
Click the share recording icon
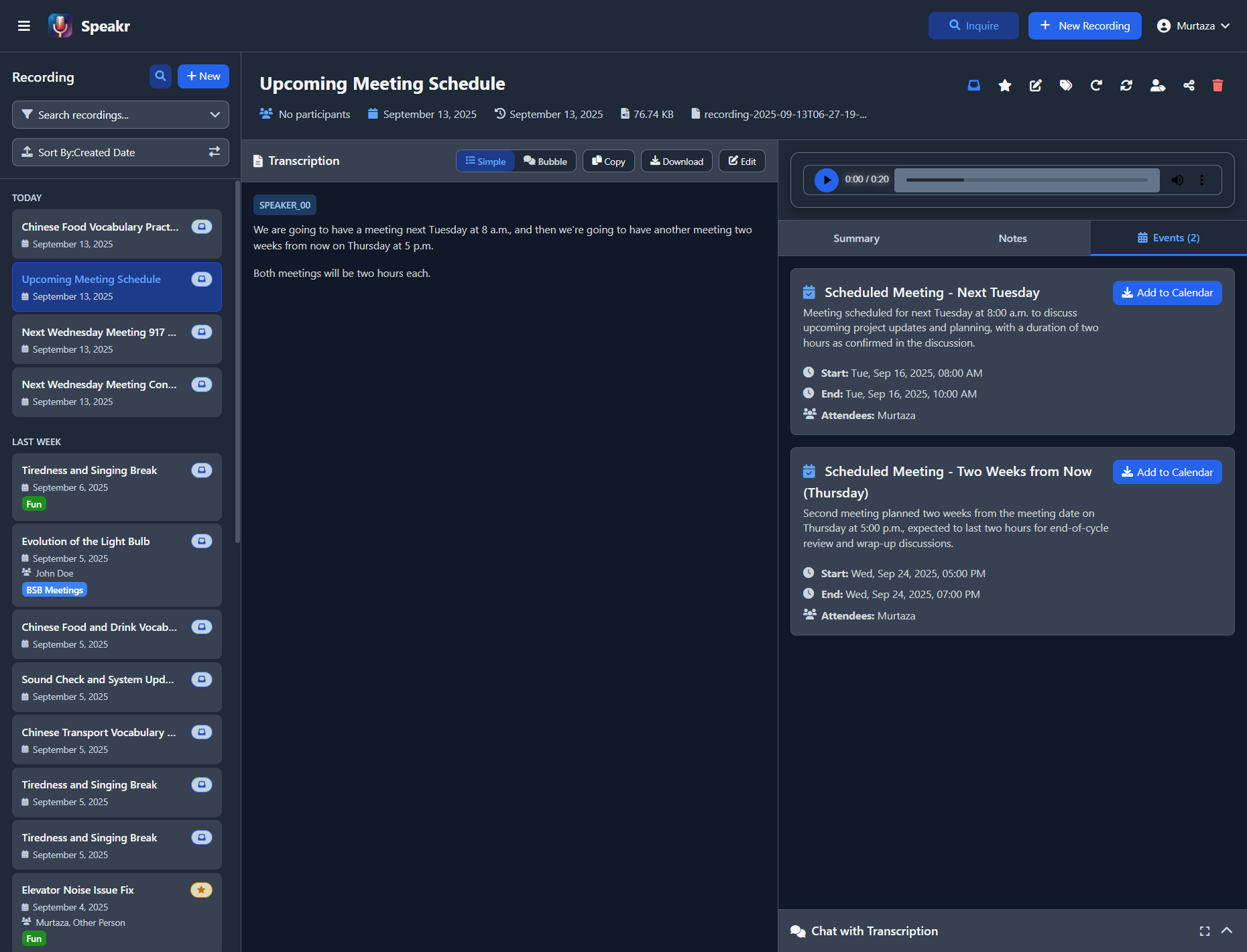click(1189, 85)
